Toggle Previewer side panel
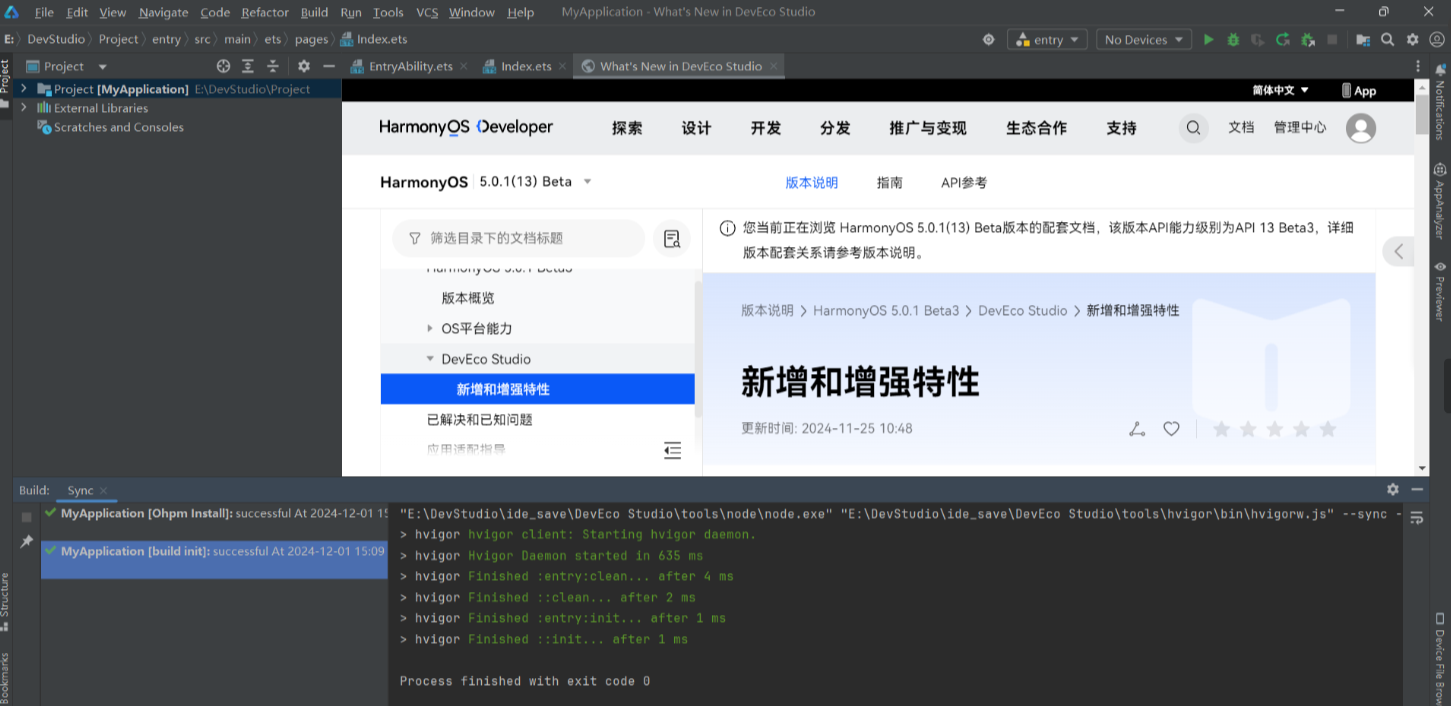This screenshot has width=1451, height=706. [1440, 291]
